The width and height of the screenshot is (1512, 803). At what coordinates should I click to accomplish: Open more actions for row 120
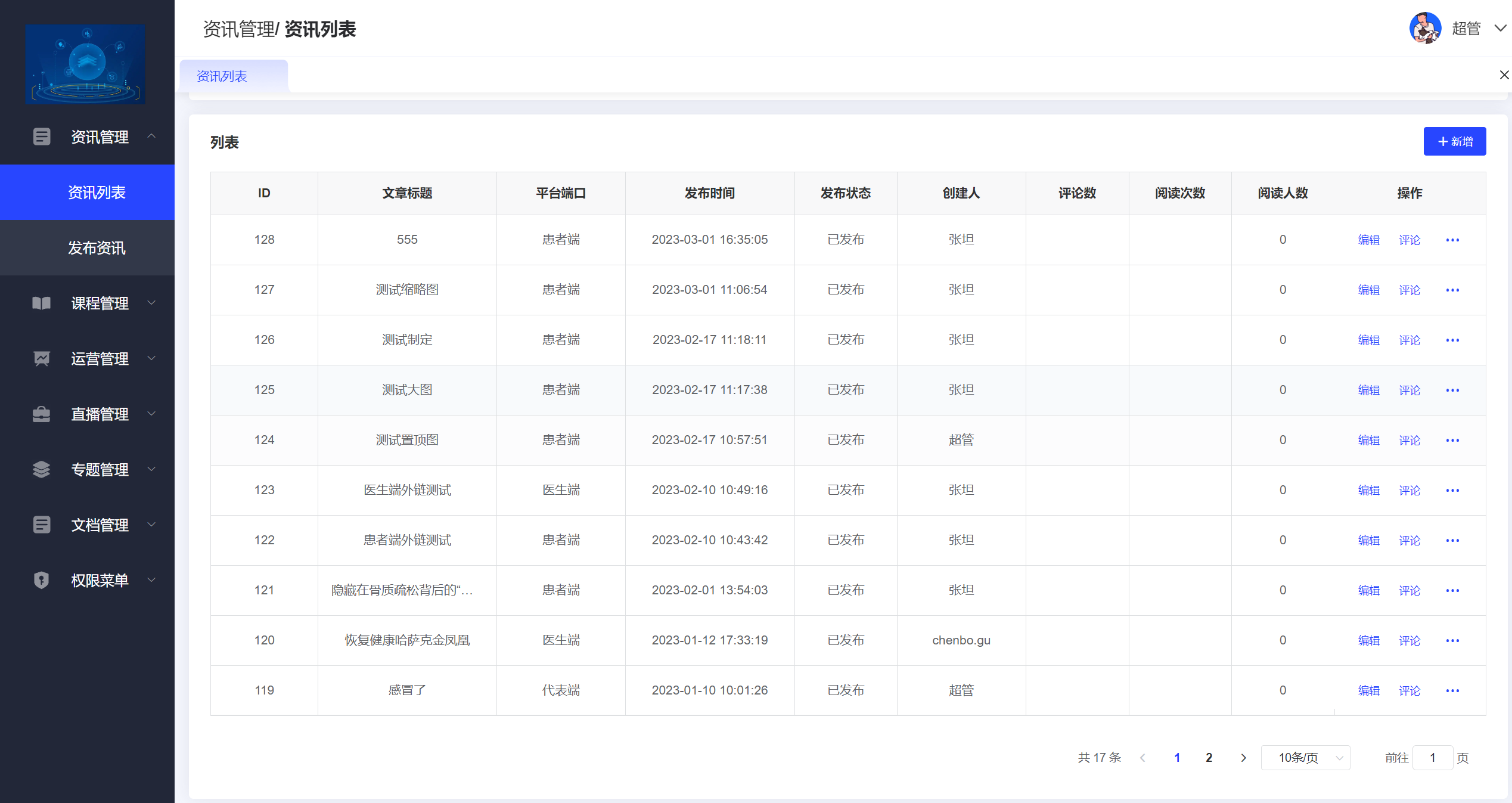pos(1452,640)
